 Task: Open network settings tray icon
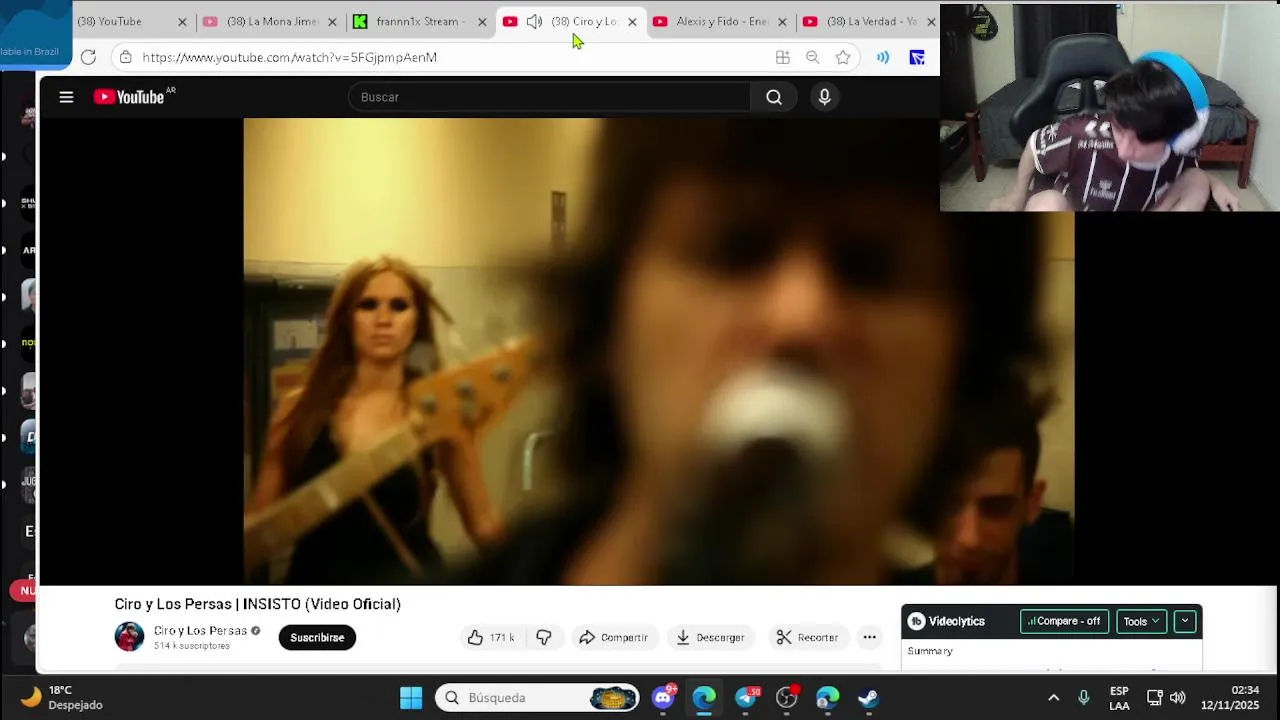[x=1154, y=697]
